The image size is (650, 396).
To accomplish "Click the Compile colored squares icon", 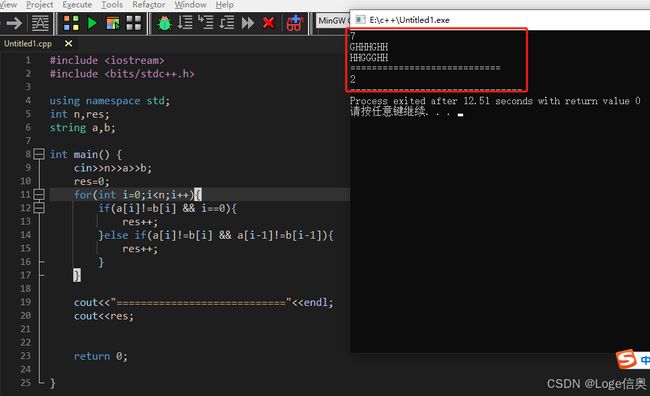I will coord(71,23).
